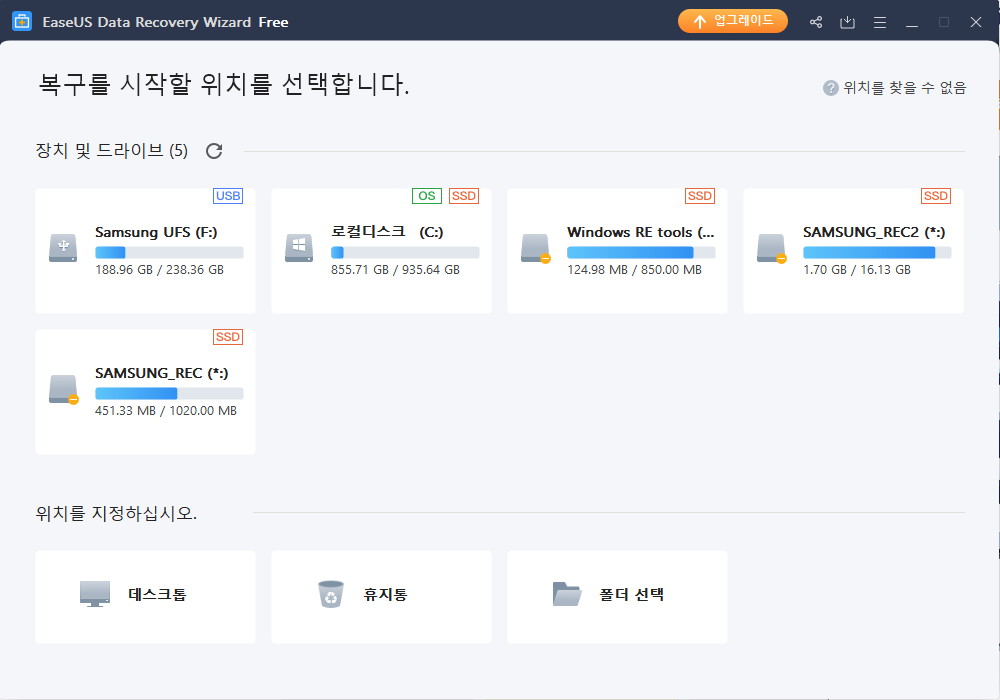Select the Windows RE tools partition name

pos(641,232)
